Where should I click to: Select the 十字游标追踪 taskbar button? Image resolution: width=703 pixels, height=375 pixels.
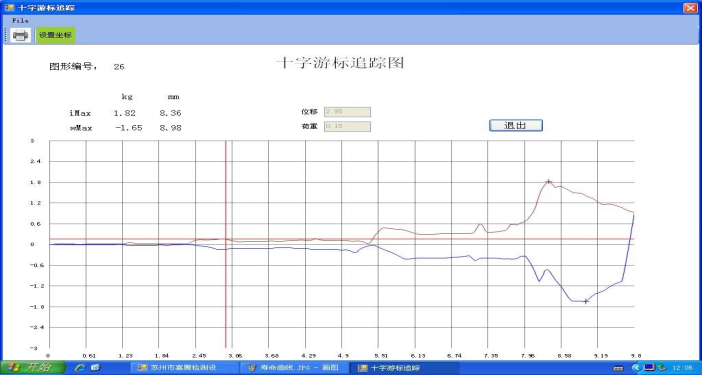pos(405,368)
